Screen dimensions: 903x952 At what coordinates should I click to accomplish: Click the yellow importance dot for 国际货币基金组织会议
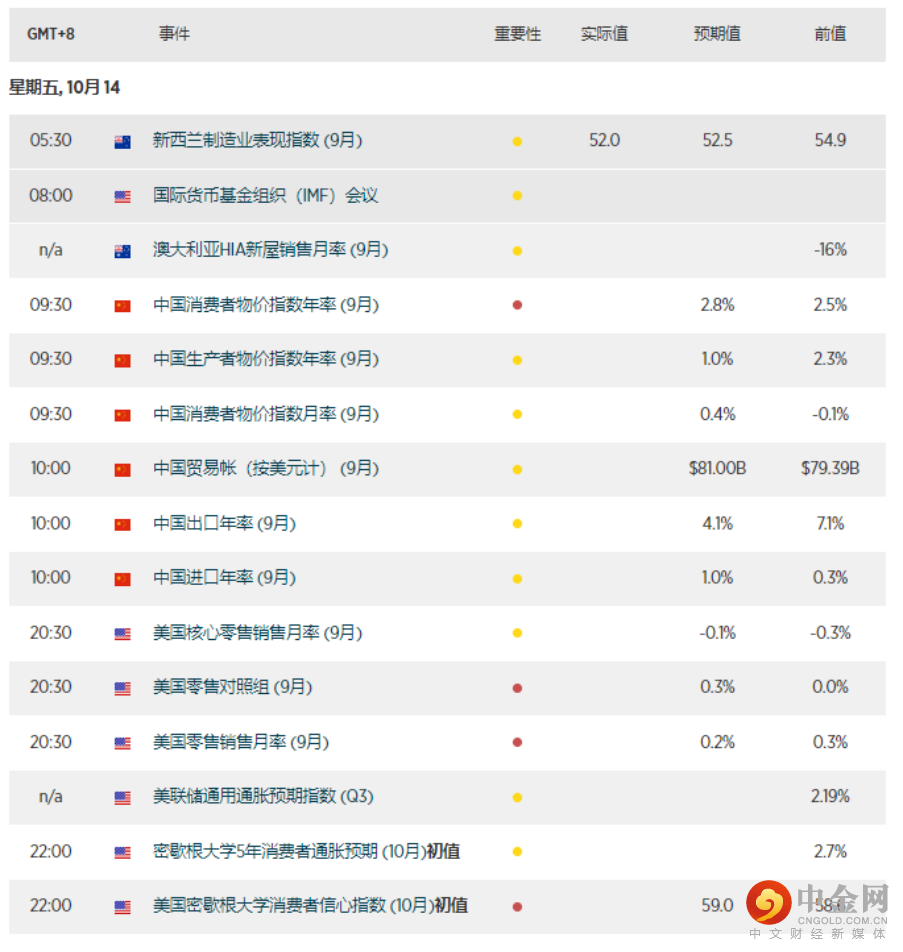point(517,196)
